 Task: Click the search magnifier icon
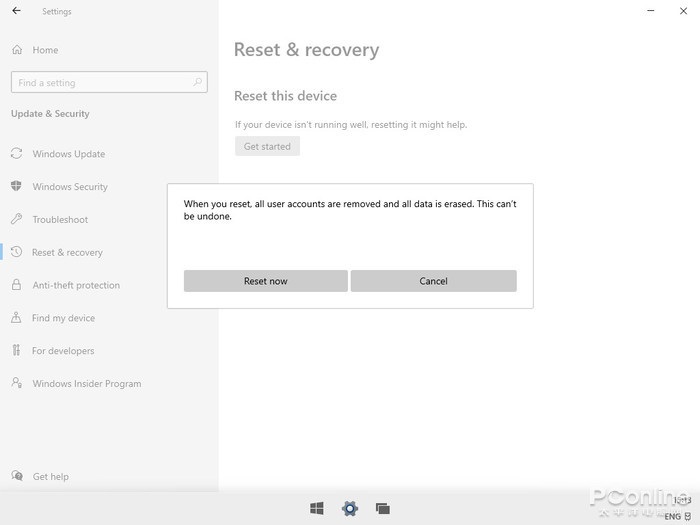(x=197, y=82)
